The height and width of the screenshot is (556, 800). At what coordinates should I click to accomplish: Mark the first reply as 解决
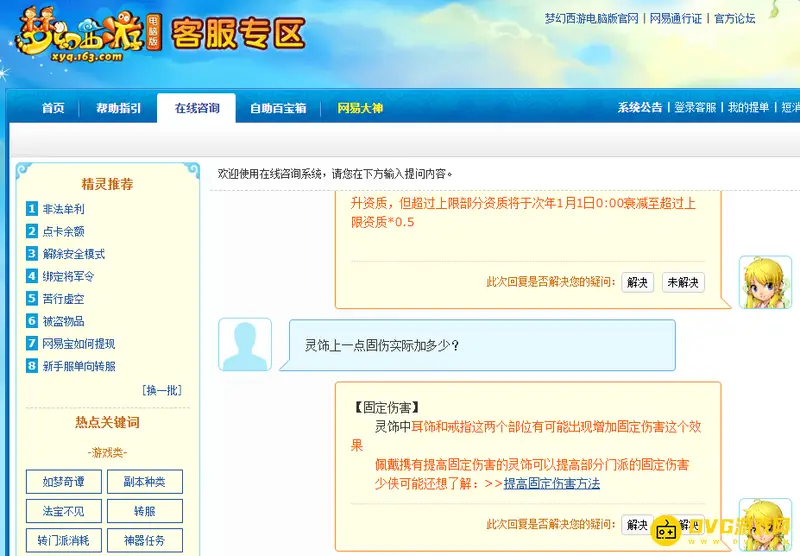coord(637,282)
